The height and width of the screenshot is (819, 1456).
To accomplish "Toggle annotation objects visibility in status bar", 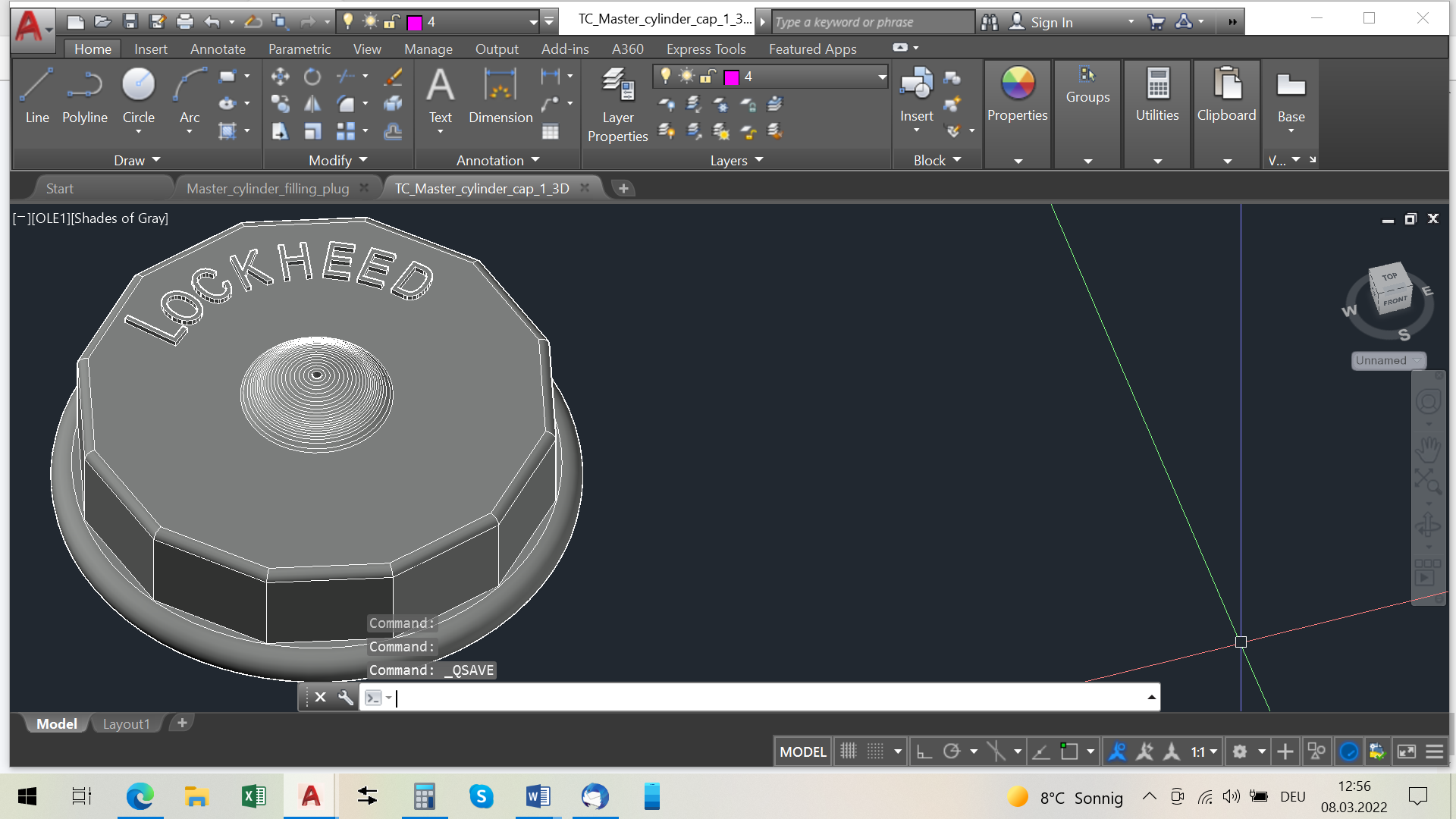I will (1117, 752).
